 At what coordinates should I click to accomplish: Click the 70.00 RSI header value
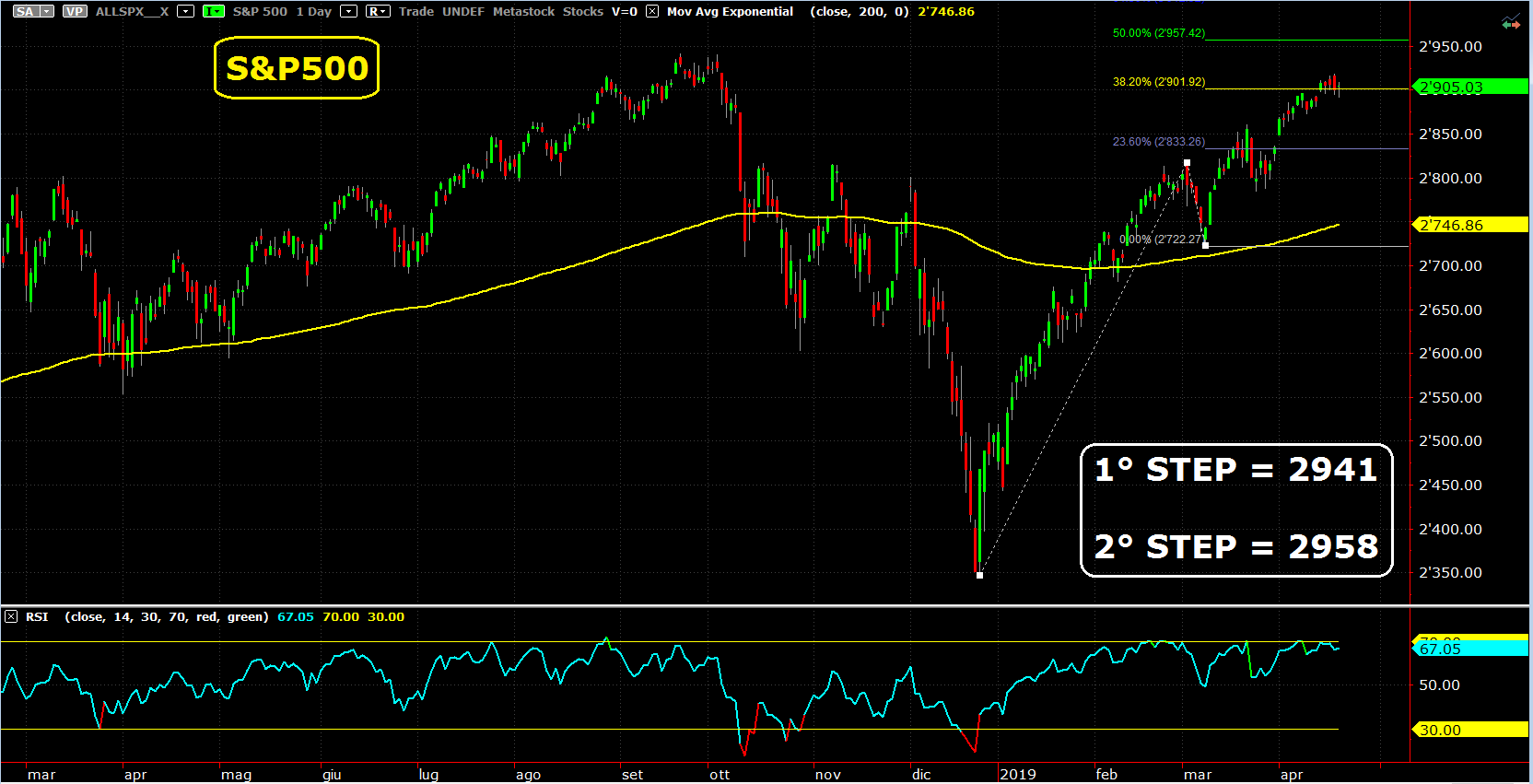341,617
